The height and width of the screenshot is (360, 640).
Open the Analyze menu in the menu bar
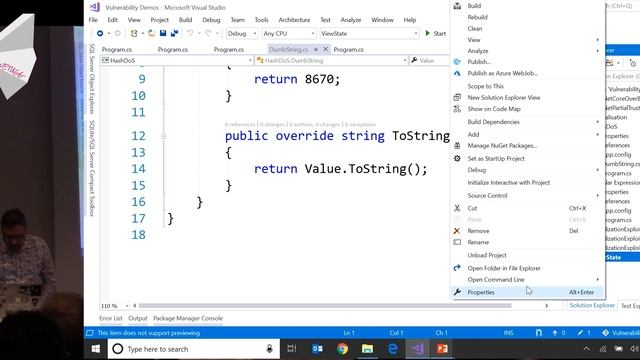tap(351, 20)
